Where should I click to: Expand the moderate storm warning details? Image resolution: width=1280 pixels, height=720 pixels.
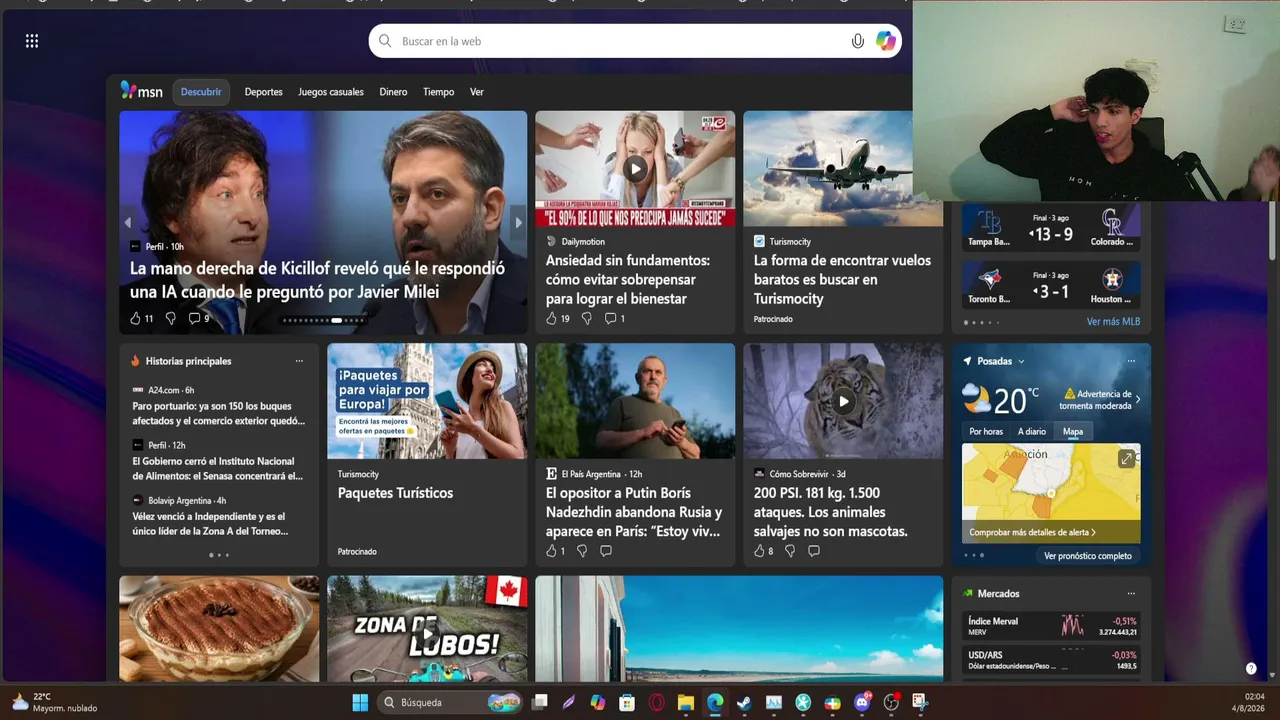coord(1102,399)
